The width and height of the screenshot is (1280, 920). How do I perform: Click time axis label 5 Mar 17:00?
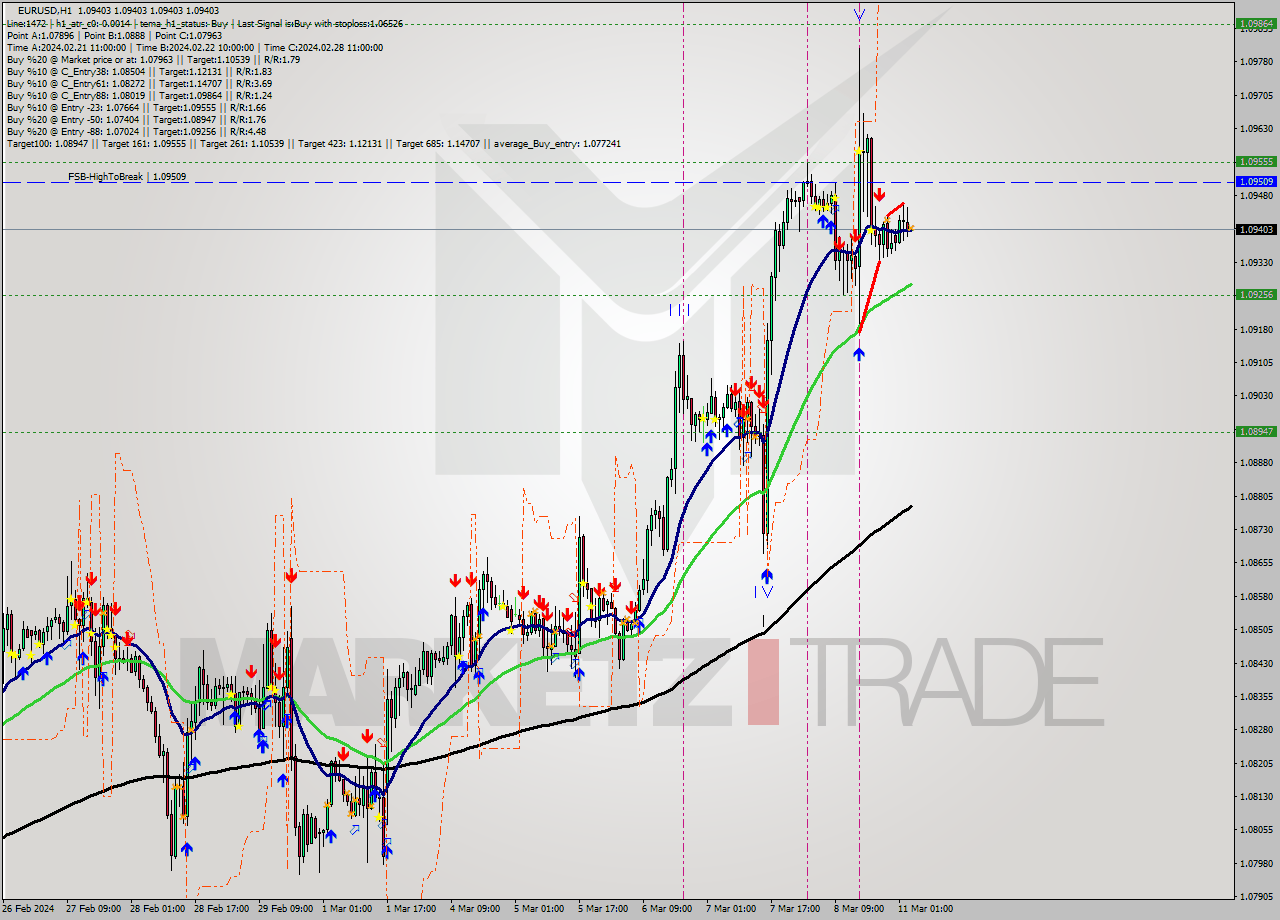pos(603,909)
